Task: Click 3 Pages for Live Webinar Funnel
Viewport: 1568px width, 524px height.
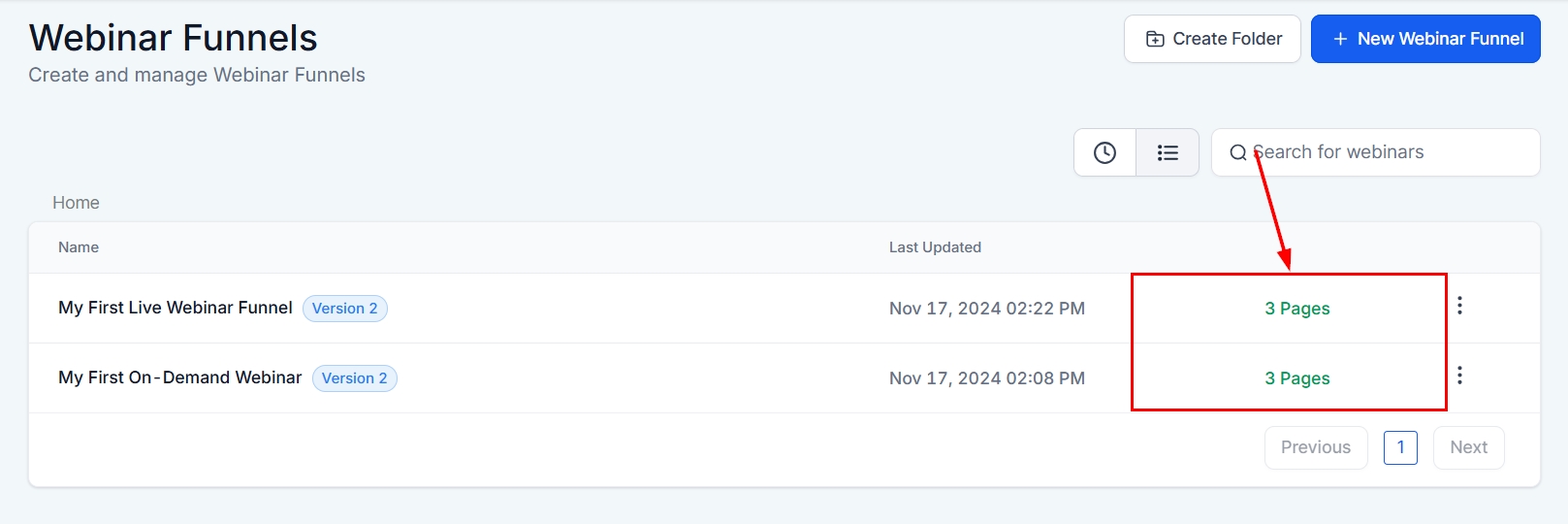Action: coord(1296,309)
